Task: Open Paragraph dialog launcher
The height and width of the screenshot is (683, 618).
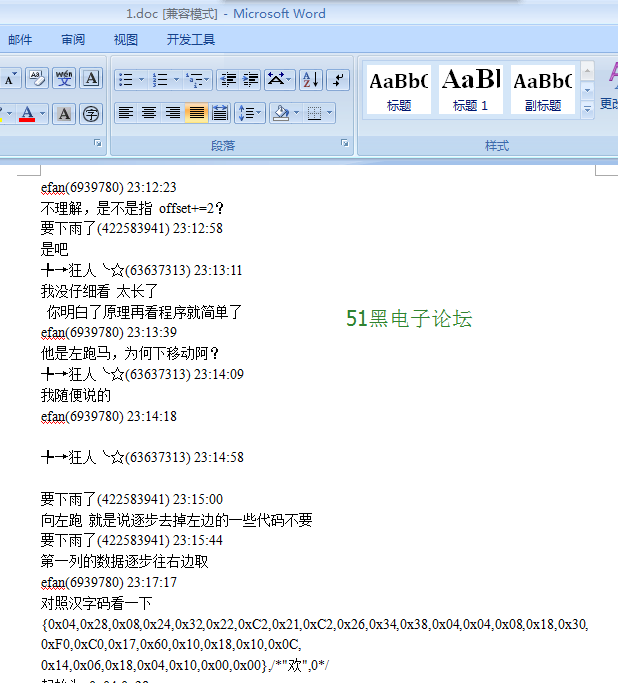Action: 344,143
